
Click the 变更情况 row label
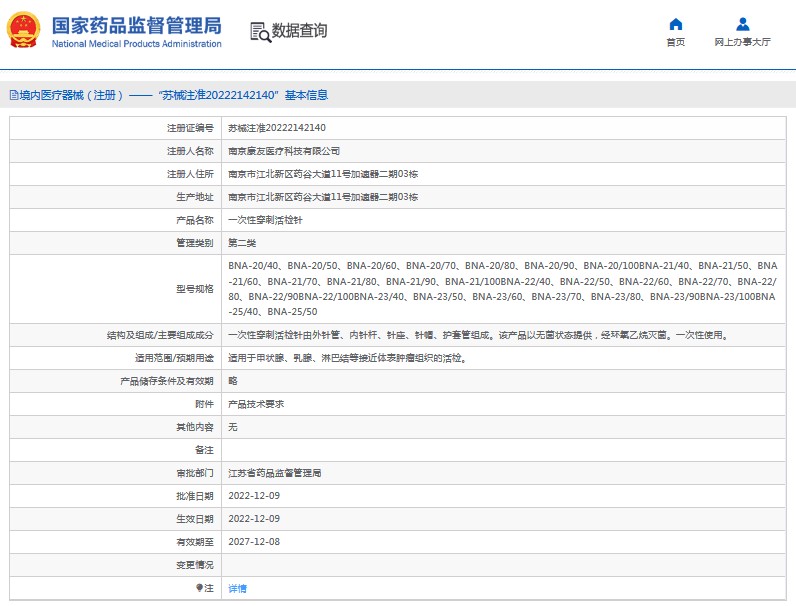point(195,565)
